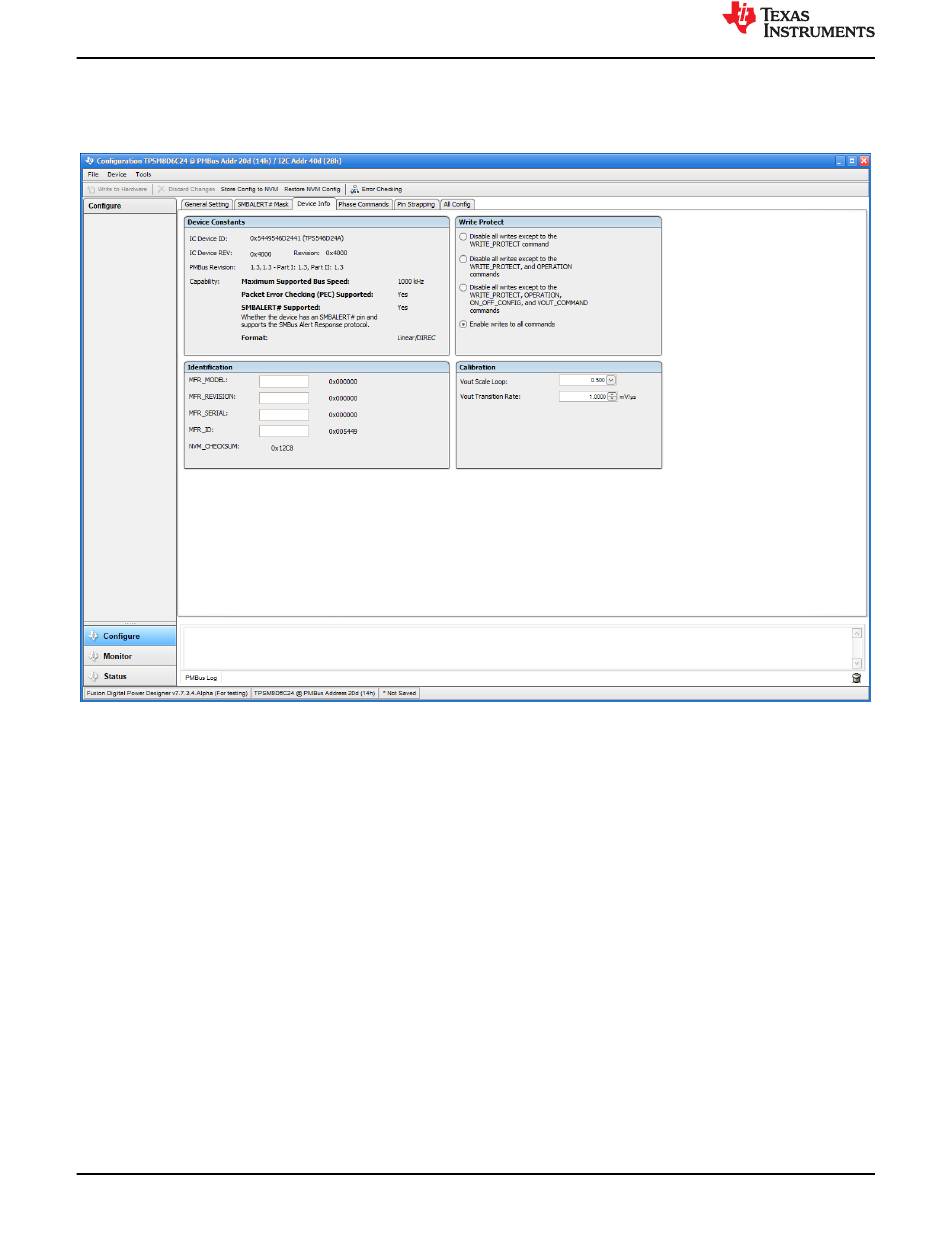Screen dimensions: 950x1237
Task: Select the Device Info tab
Action: pos(314,204)
